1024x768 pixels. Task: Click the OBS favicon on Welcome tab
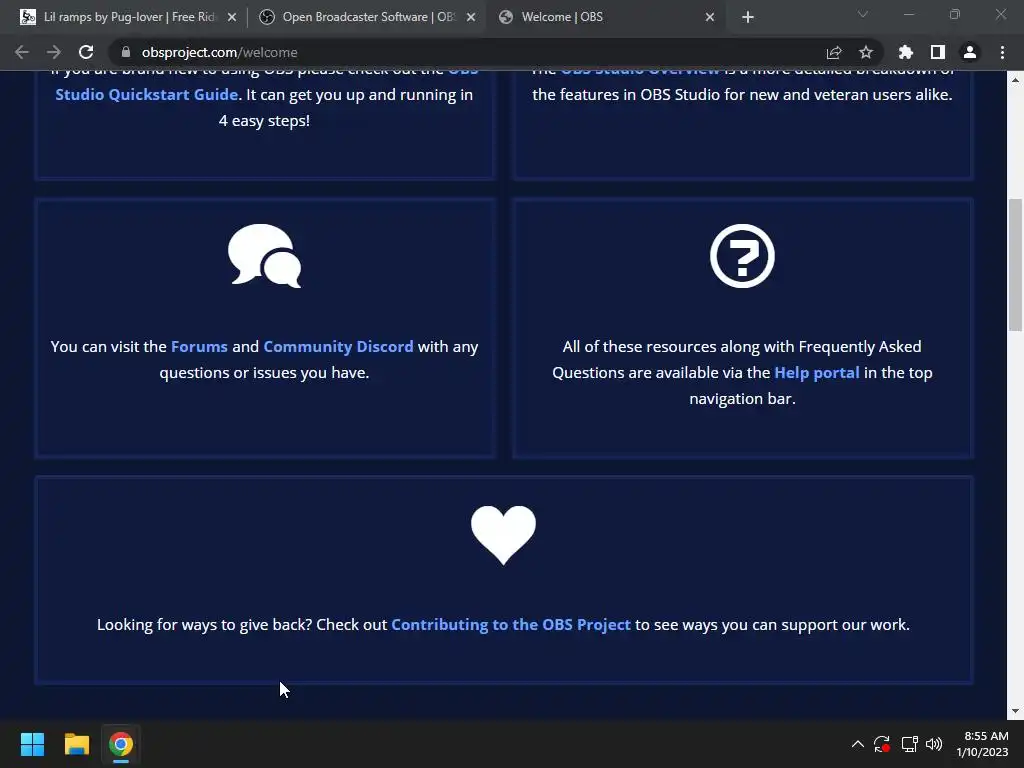(505, 17)
